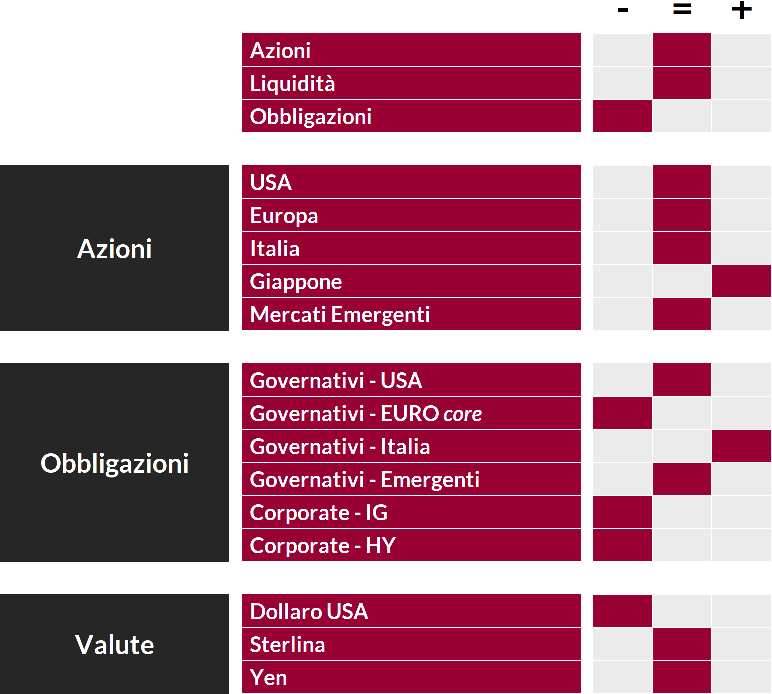Click the plus column header symbol
The height and width of the screenshot is (694, 772).
tap(741, 9)
